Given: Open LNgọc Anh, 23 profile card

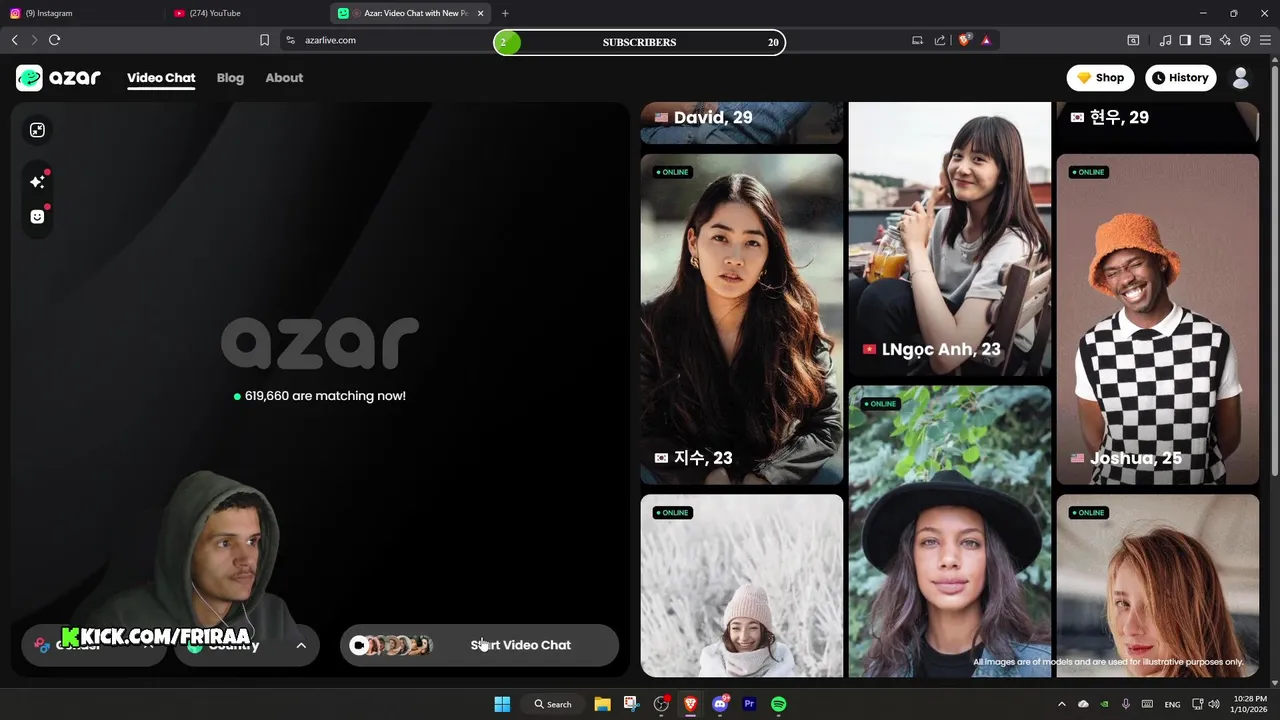Looking at the screenshot, I should (950, 239).
